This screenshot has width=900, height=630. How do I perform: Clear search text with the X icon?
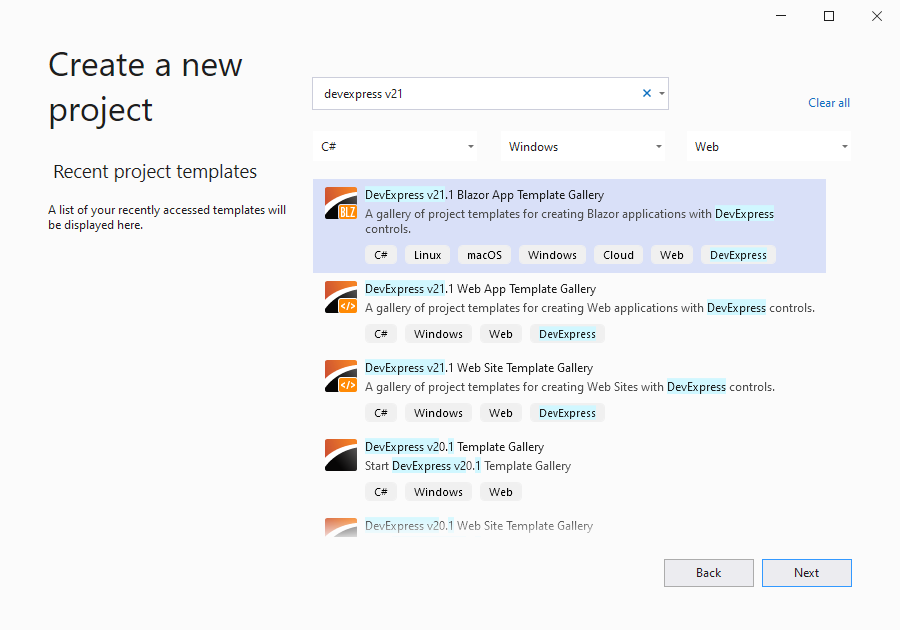pos(646,93)
